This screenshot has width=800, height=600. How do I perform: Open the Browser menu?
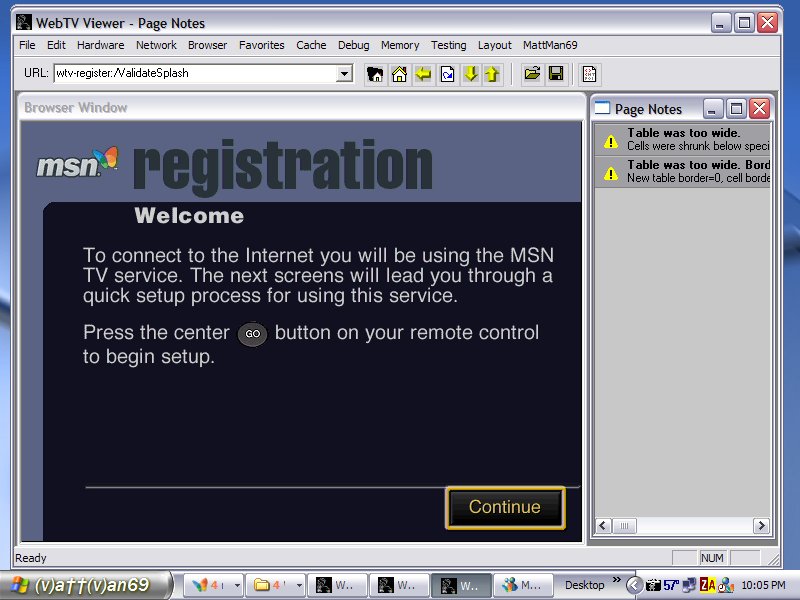click(x=207, y=45)
